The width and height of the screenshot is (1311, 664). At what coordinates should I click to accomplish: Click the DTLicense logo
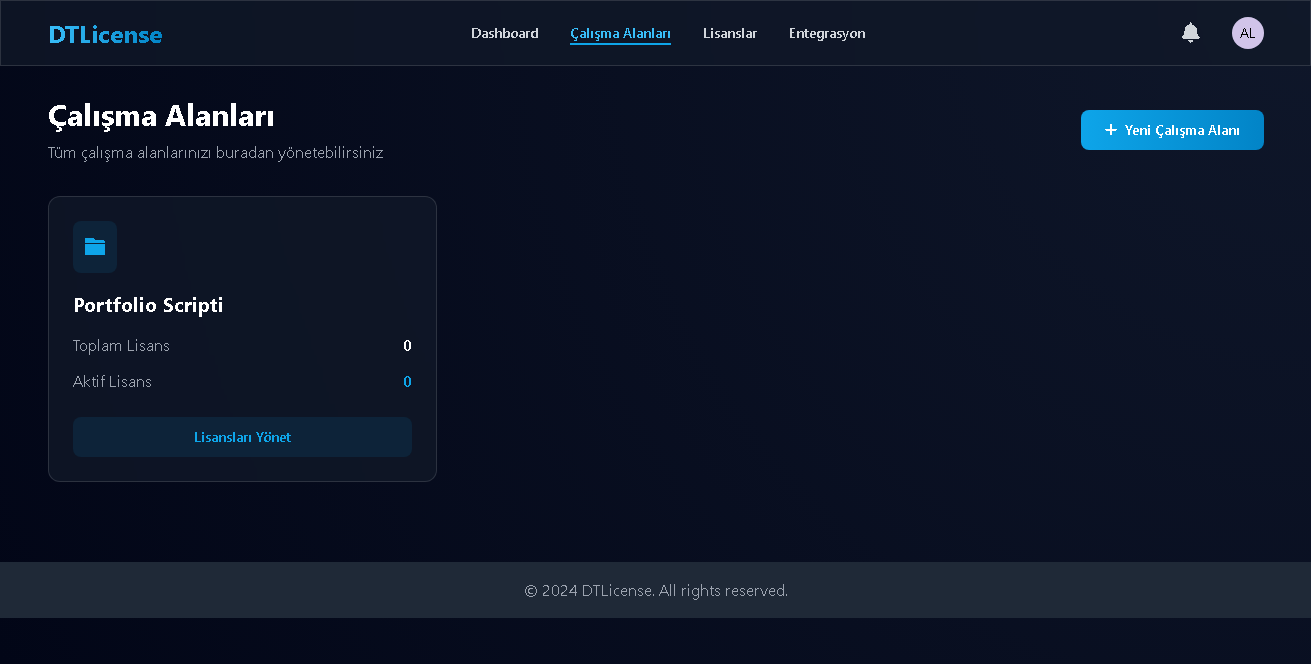pos(105,34)
